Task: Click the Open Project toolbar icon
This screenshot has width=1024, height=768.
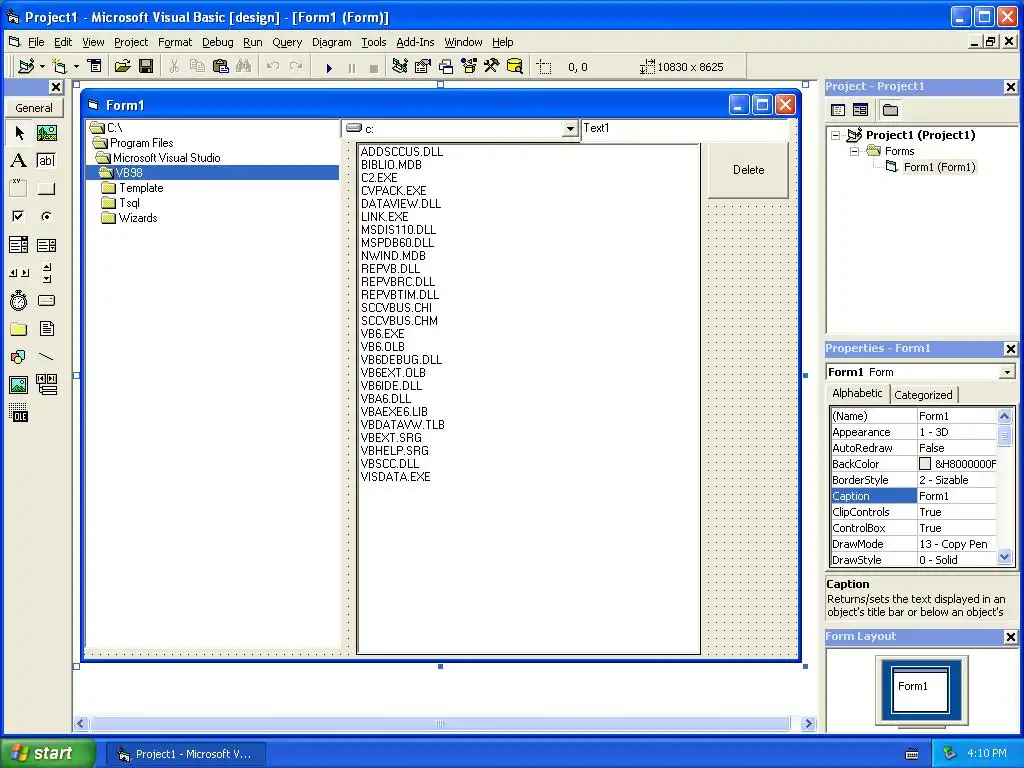Action: pos(122,67)
